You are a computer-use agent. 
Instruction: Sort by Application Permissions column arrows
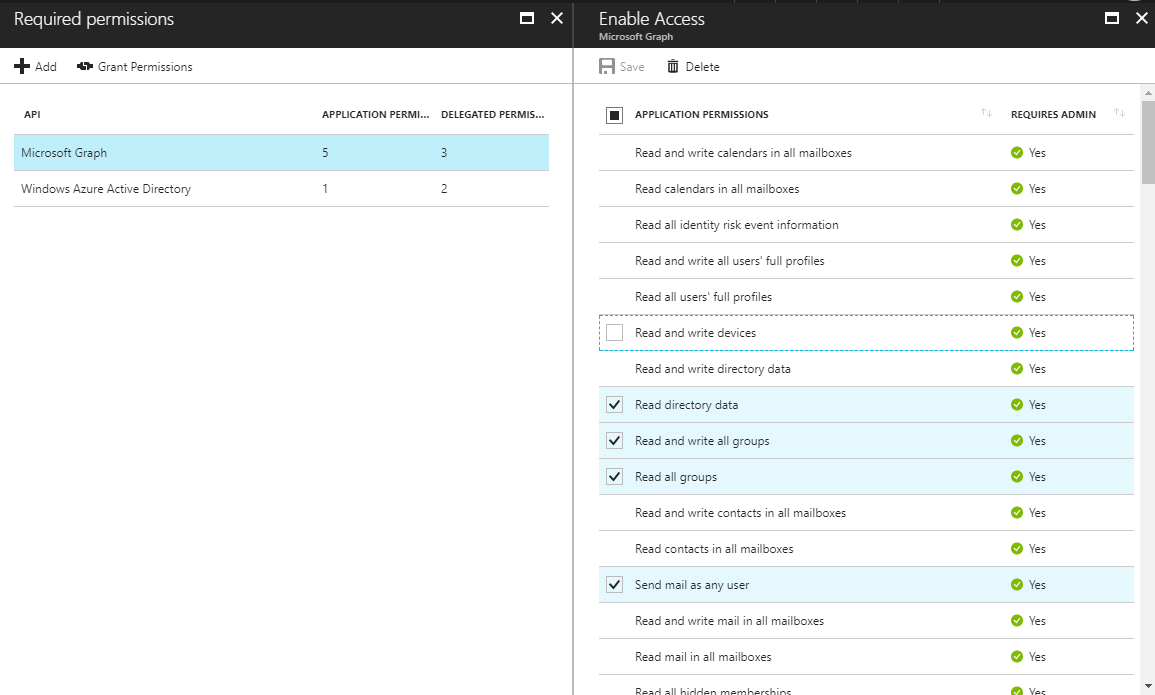986,114
